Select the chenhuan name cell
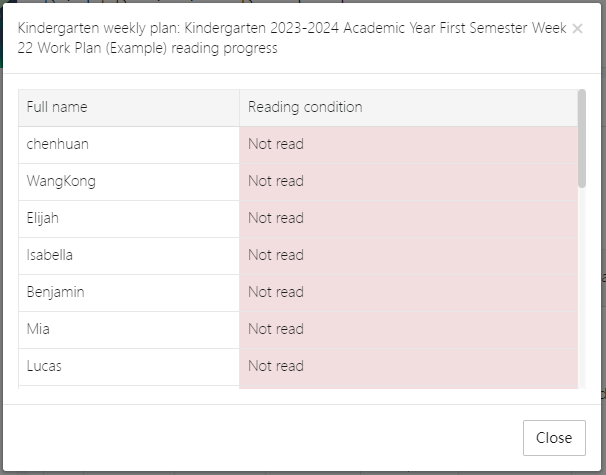The height and width of the screenshot is (475, 606). pyautogui.click(x=129, y=144)
